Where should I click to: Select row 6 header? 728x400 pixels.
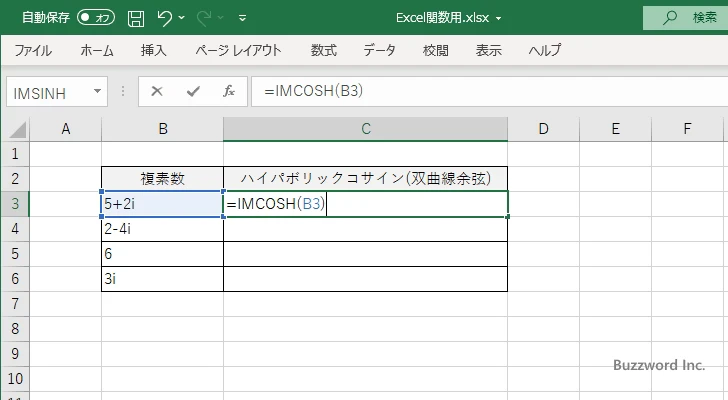[x=15, y=279]
